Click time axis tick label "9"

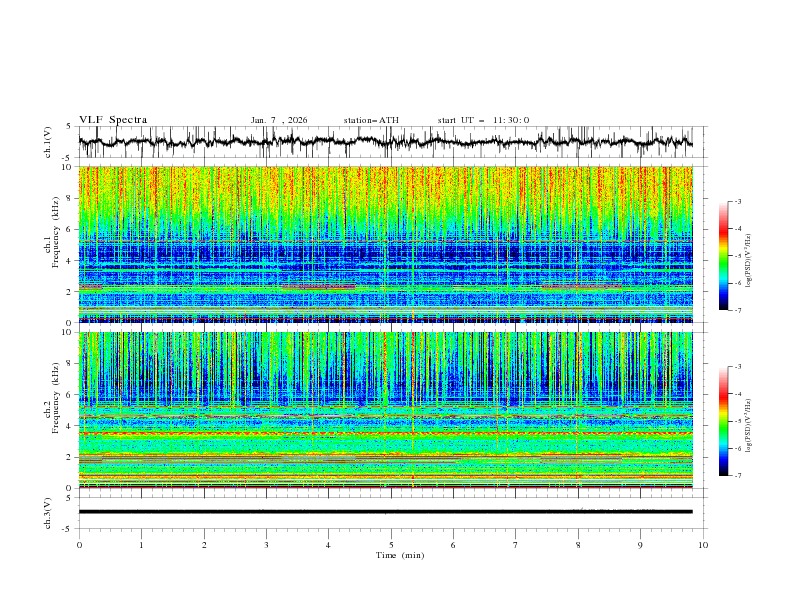[640, 545]
